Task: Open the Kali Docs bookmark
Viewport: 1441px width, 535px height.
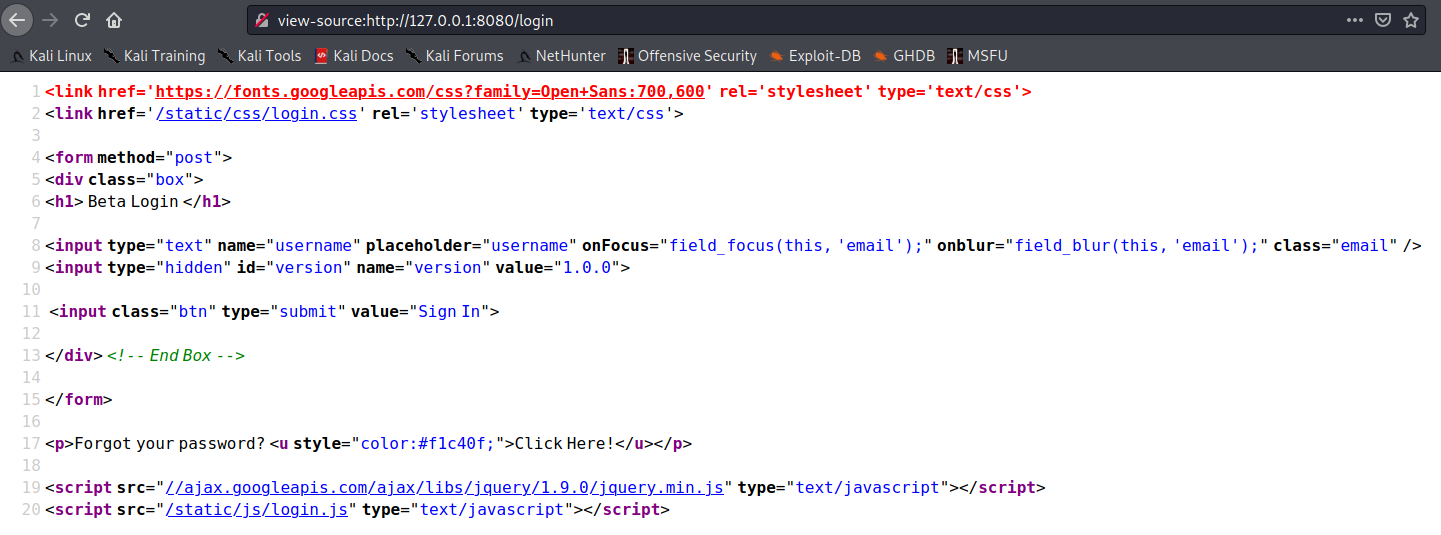Action: click(354, 56)
